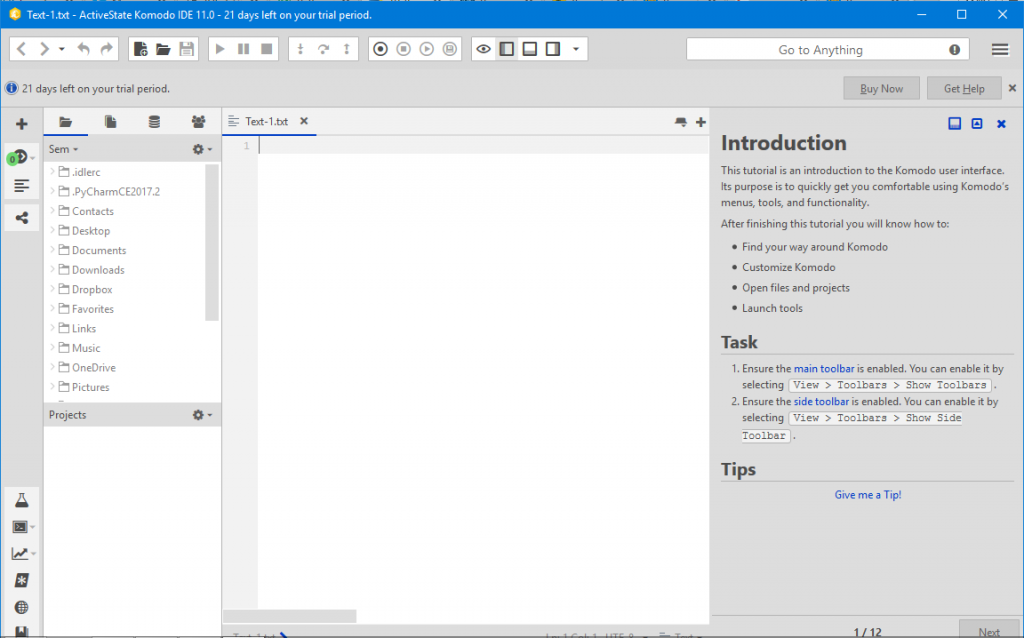Click the Buy Now button
This screenshot has width=1024, height=638.
click(881, 89)
